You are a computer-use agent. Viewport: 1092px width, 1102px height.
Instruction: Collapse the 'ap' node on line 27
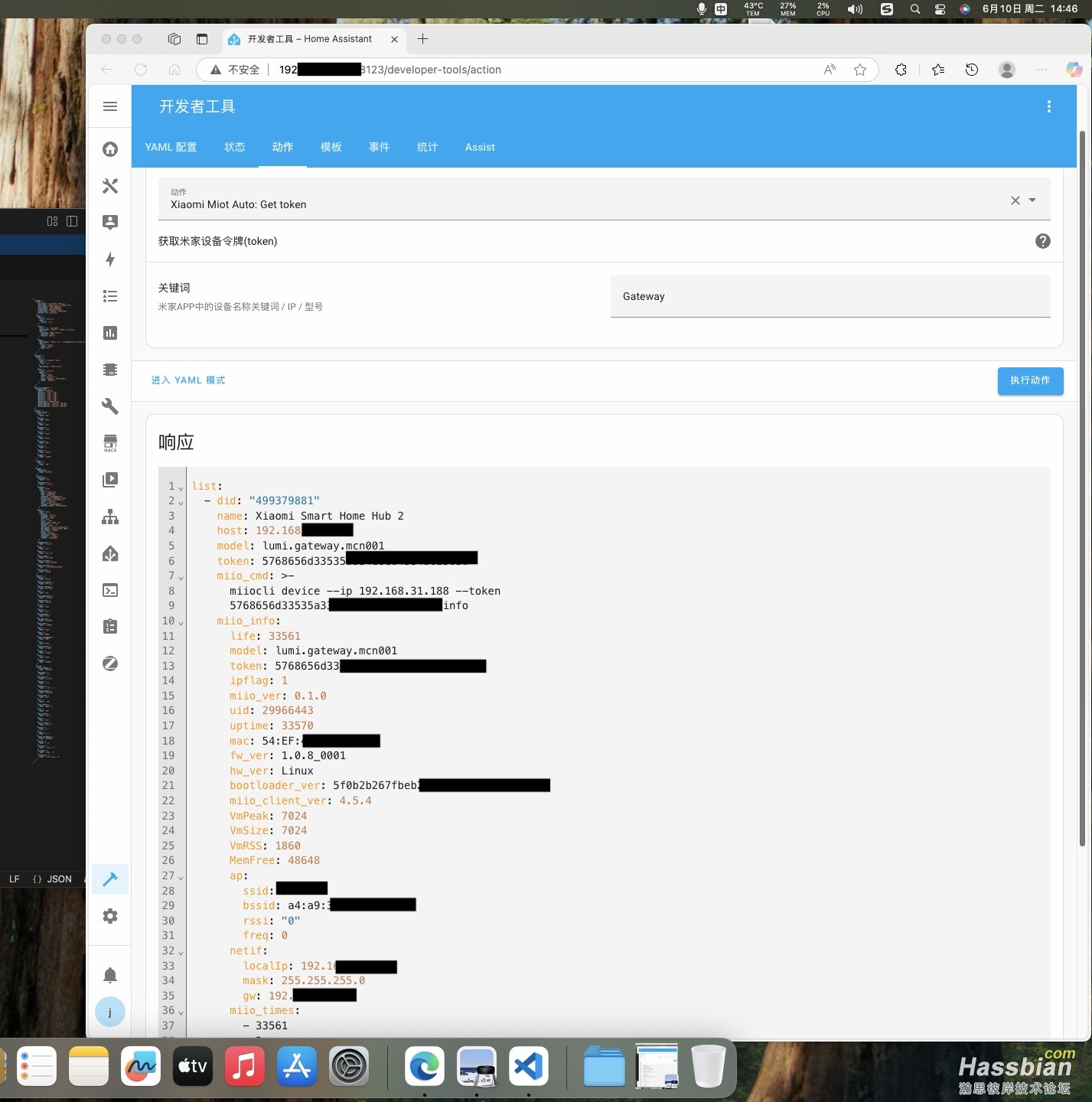pyautogui.click(x=181, y=877)
